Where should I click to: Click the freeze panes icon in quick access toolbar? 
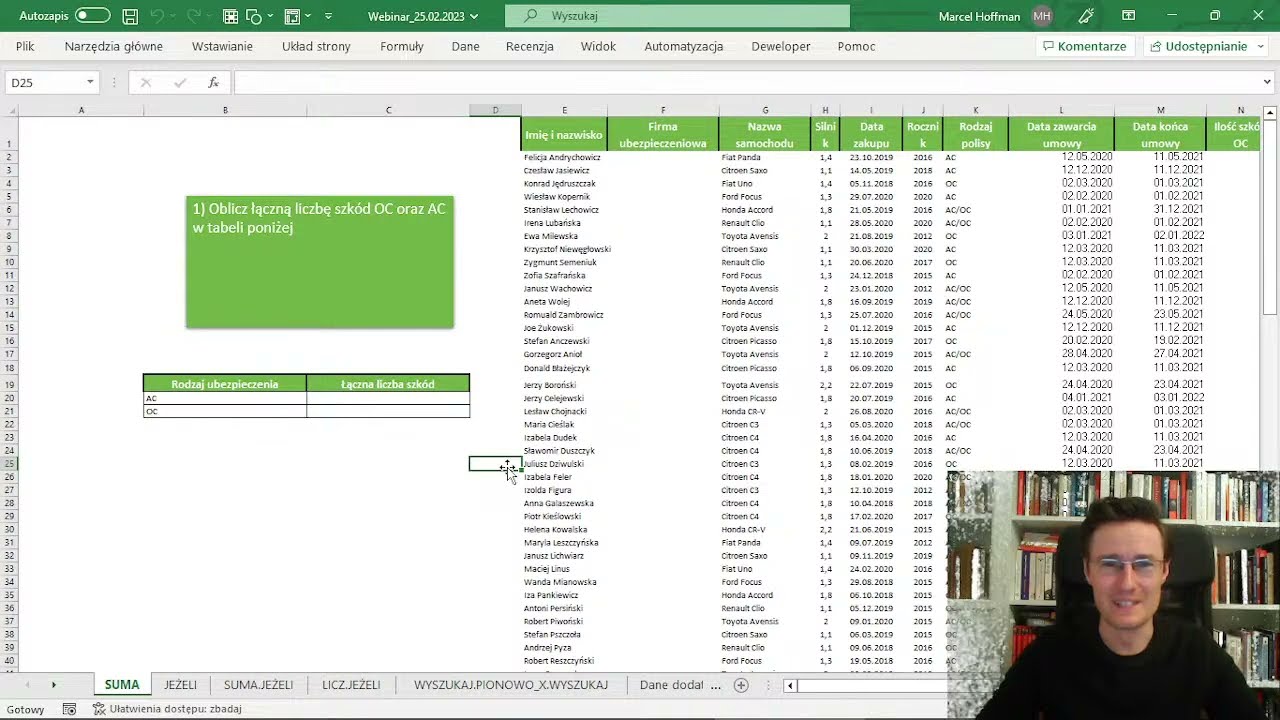[x=292, y=16]
